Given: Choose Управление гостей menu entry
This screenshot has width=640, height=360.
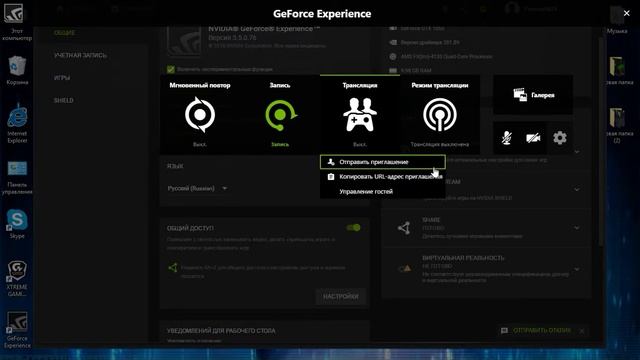Looking at the screenshot, I should tap(382, 191).
